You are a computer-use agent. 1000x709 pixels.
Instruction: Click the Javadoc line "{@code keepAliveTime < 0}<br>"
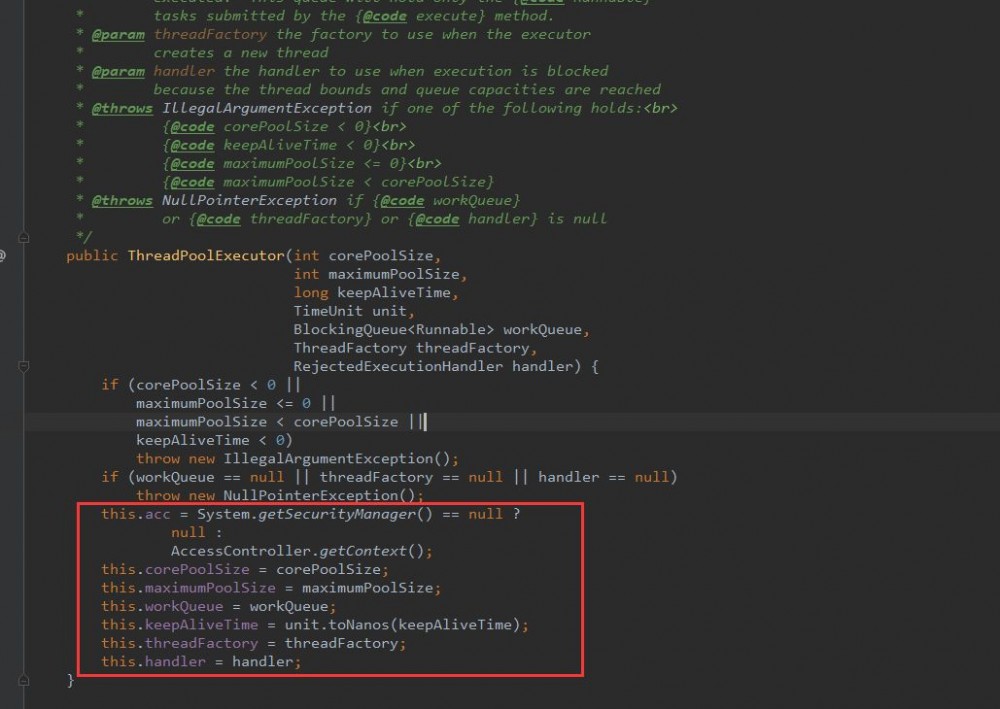click(x=289, y=145)
